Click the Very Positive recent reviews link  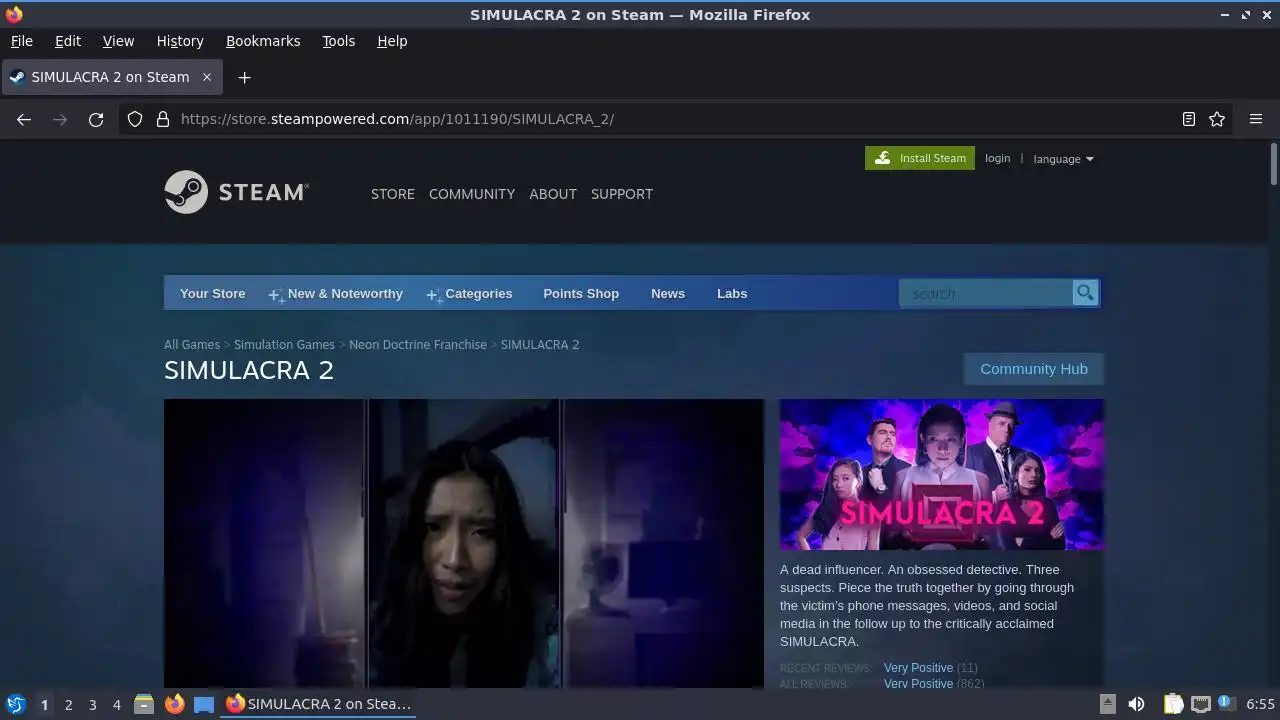click(918, 668)
